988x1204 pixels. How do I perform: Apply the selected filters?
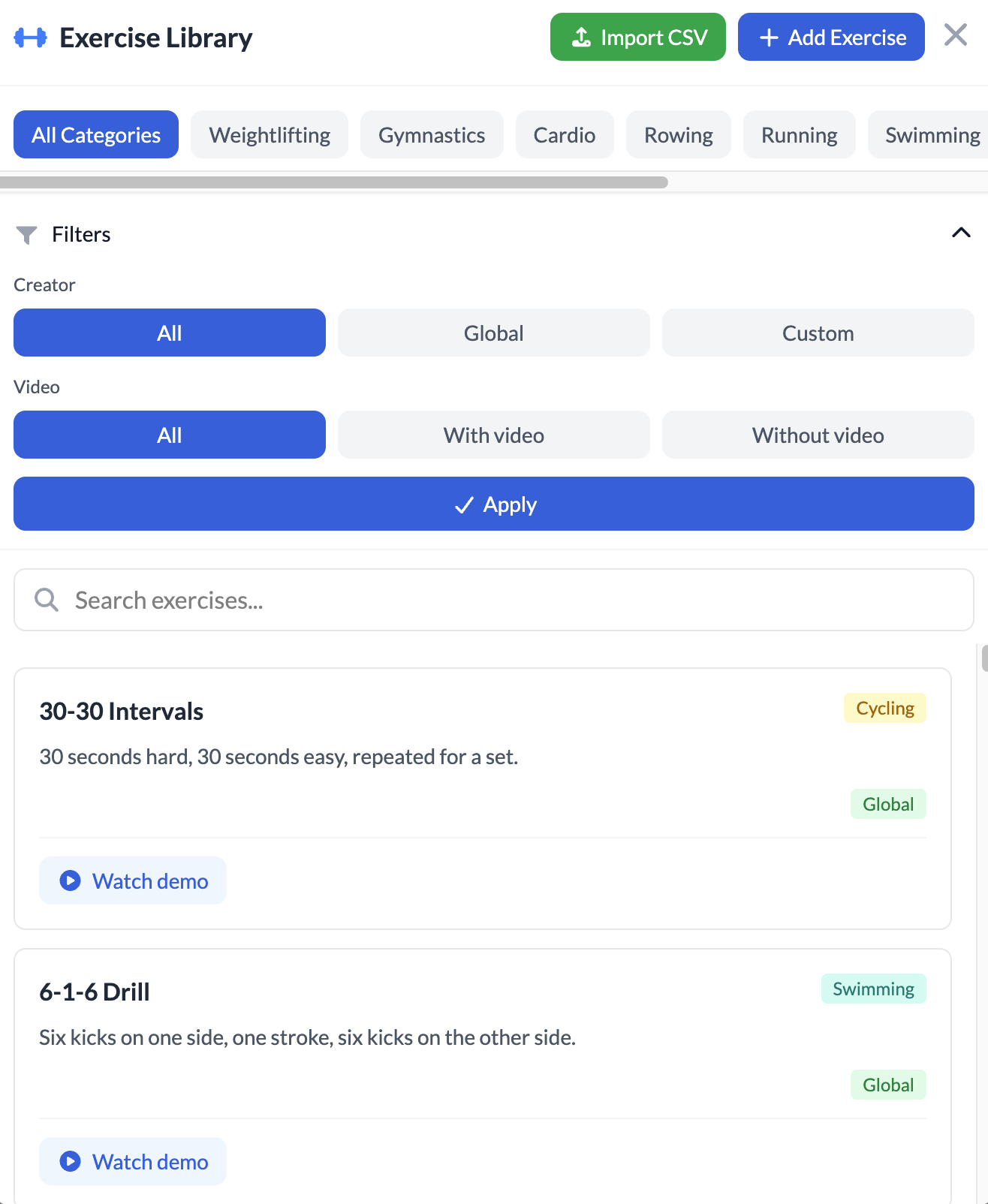tap(494, 504)
